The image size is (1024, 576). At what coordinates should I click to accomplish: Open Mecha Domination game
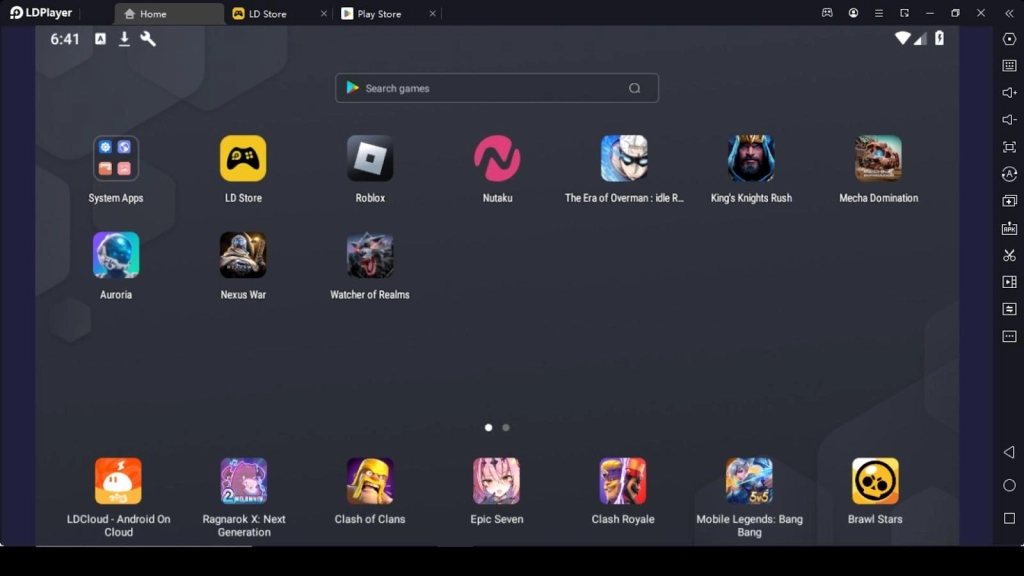point(878,159)
